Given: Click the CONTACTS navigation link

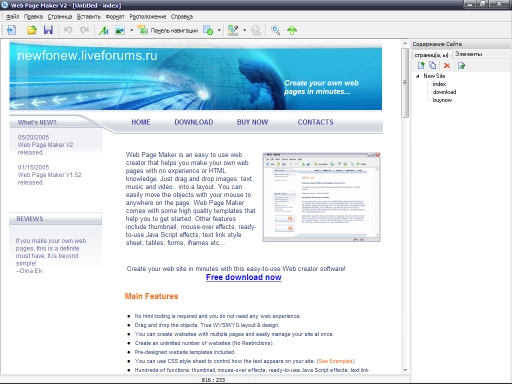Looking at the screenshot, I should 315,122.
